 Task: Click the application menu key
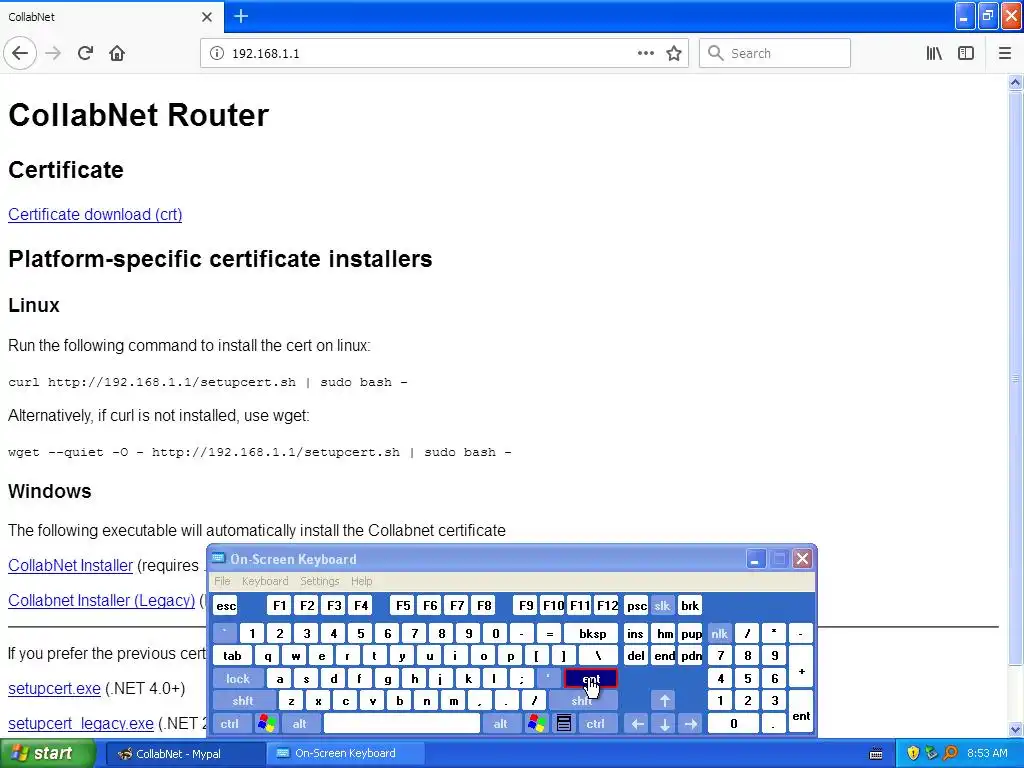(564, 724)
